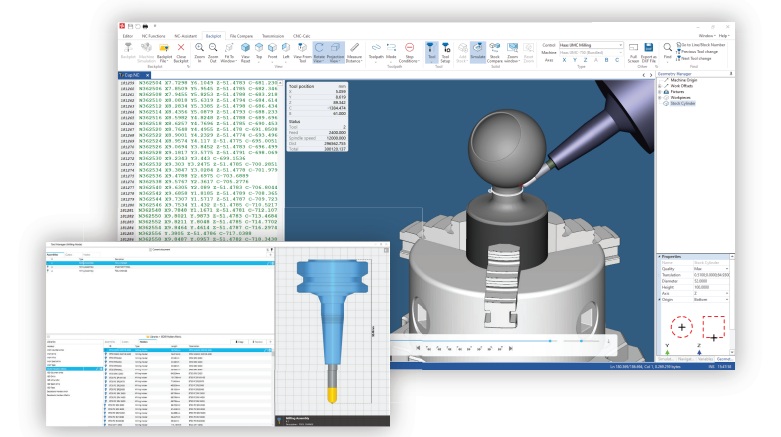Click Export as DXF File icon
Viewport: 781px width, 437px height.
click(x=649, y=48)
